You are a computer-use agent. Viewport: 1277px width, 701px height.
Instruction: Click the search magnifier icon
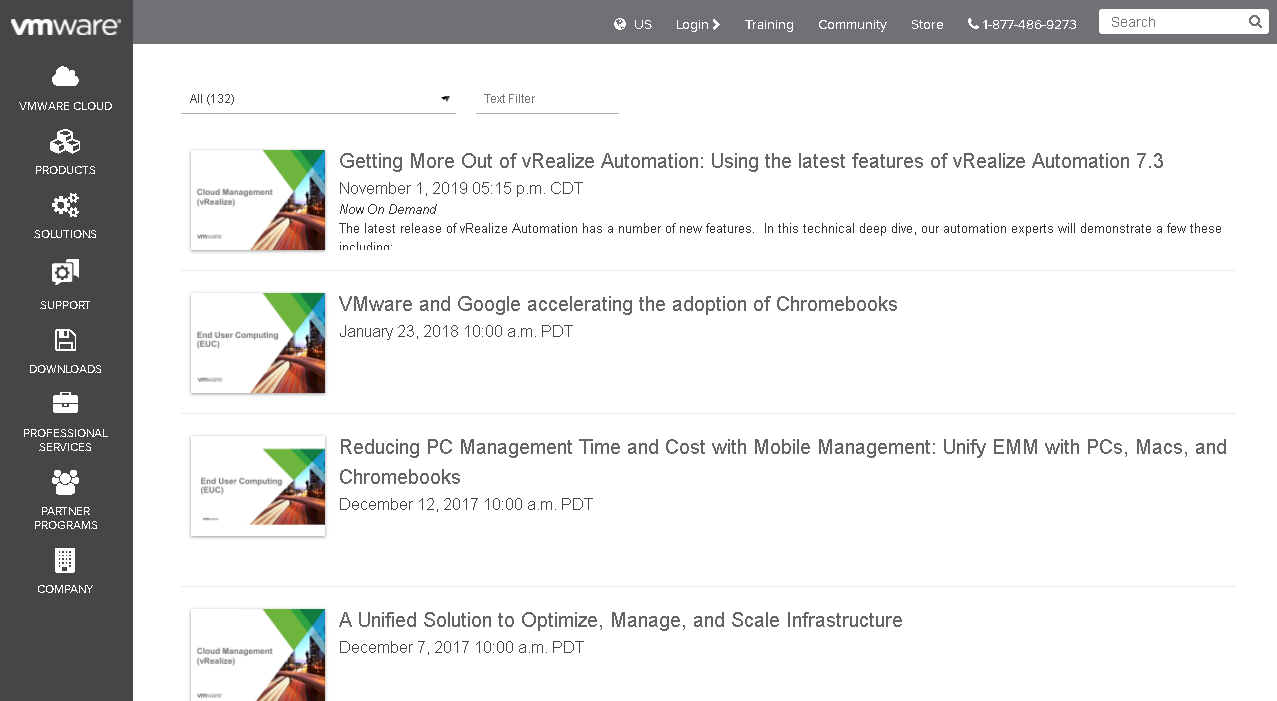point(1255,22)
